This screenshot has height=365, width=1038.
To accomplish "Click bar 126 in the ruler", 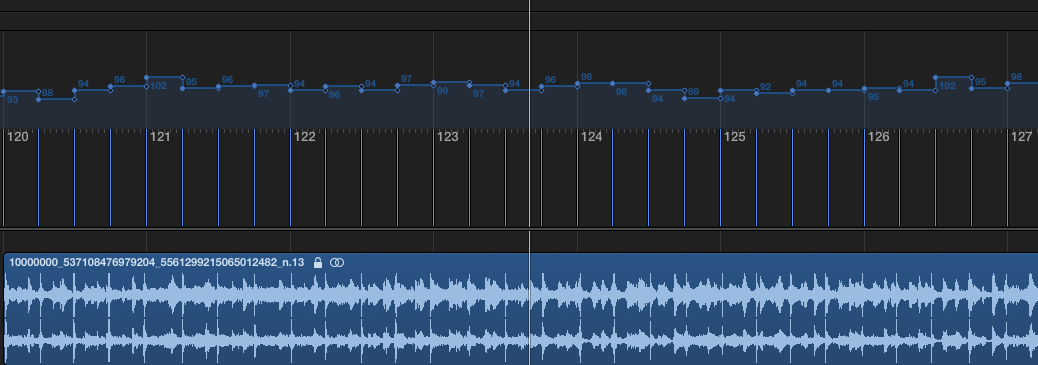I will coord(878,137).
